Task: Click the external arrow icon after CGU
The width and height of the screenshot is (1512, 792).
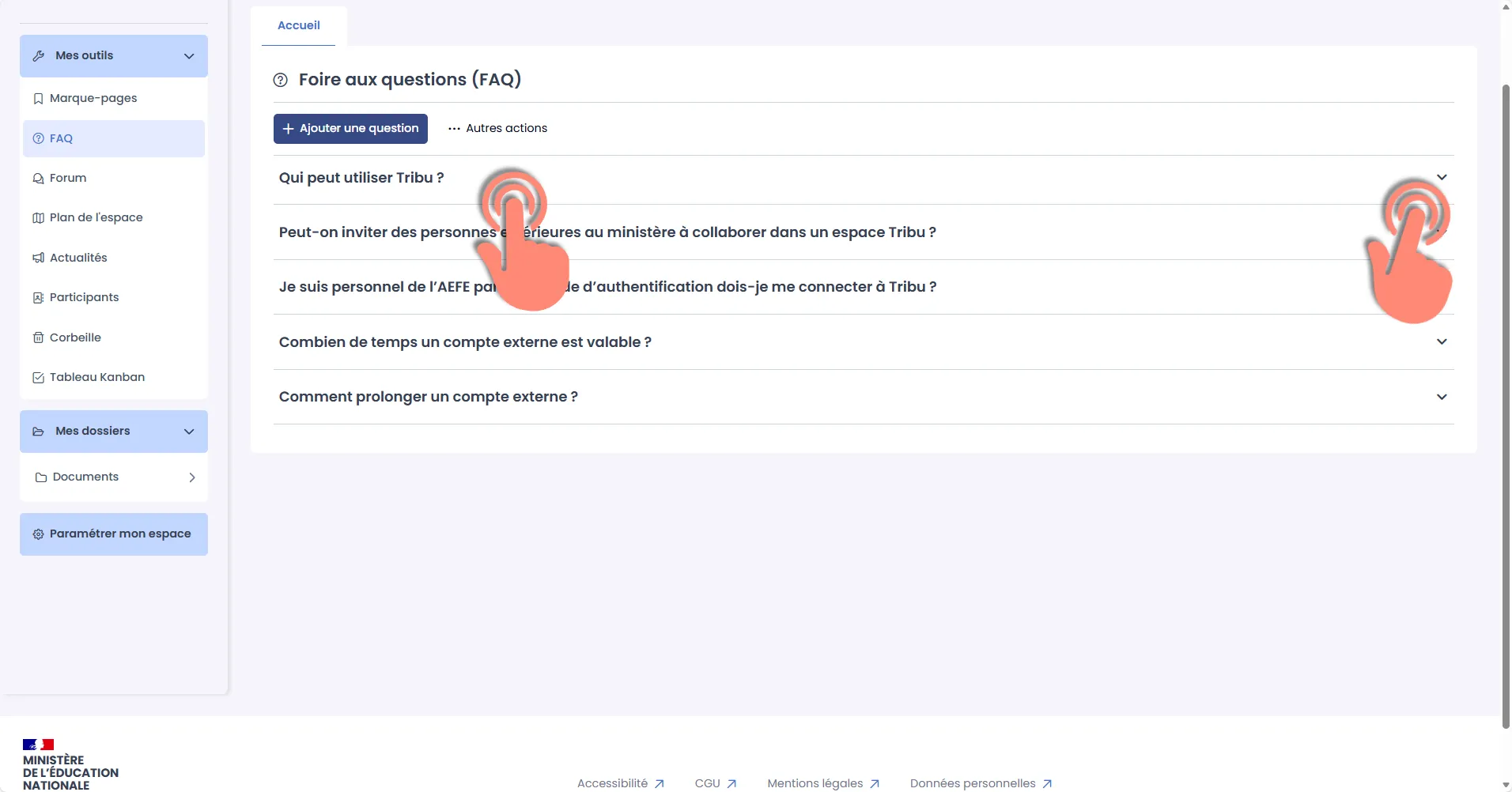Action: (731, 784)
